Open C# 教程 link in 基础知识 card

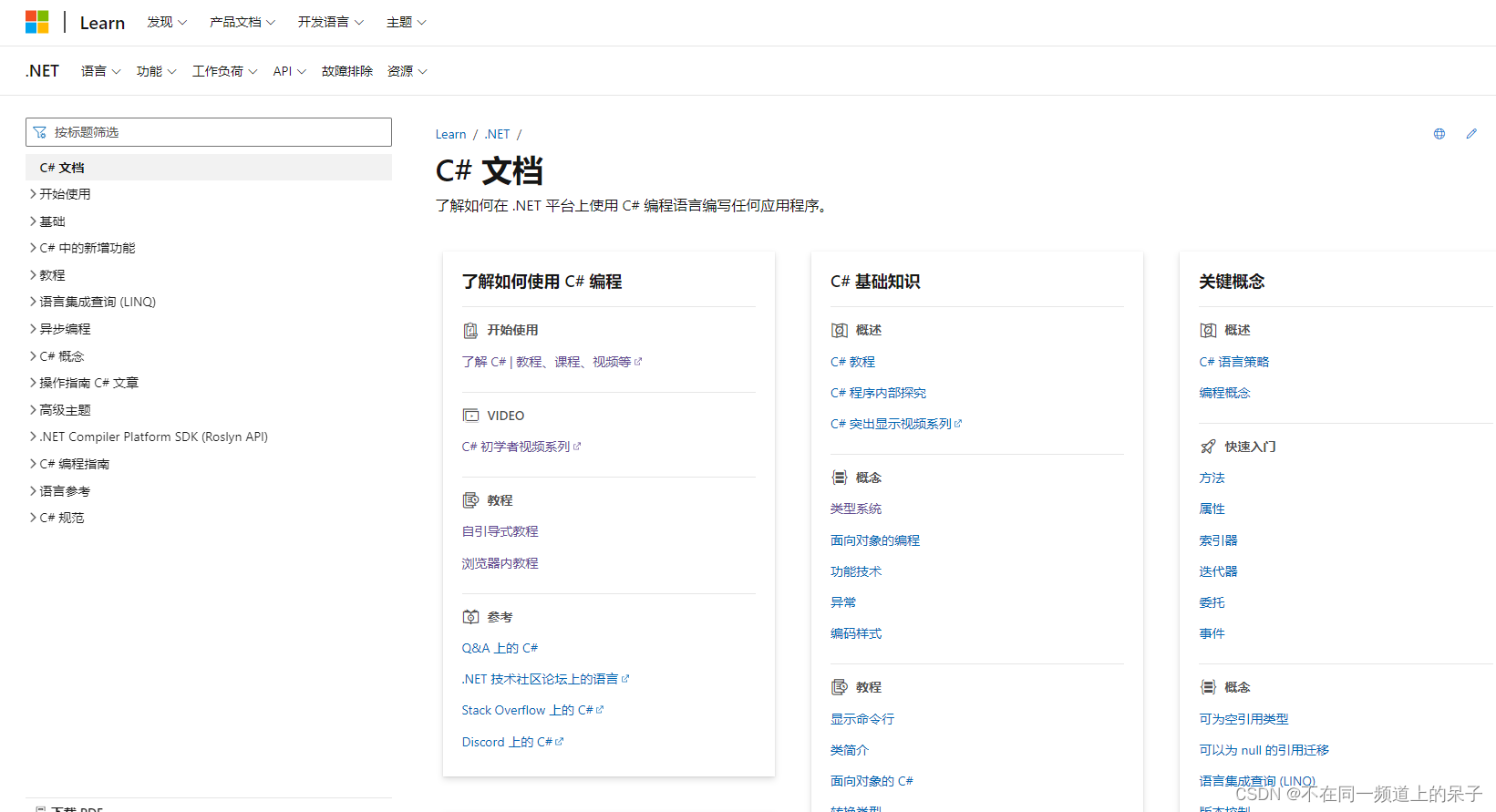852,362
